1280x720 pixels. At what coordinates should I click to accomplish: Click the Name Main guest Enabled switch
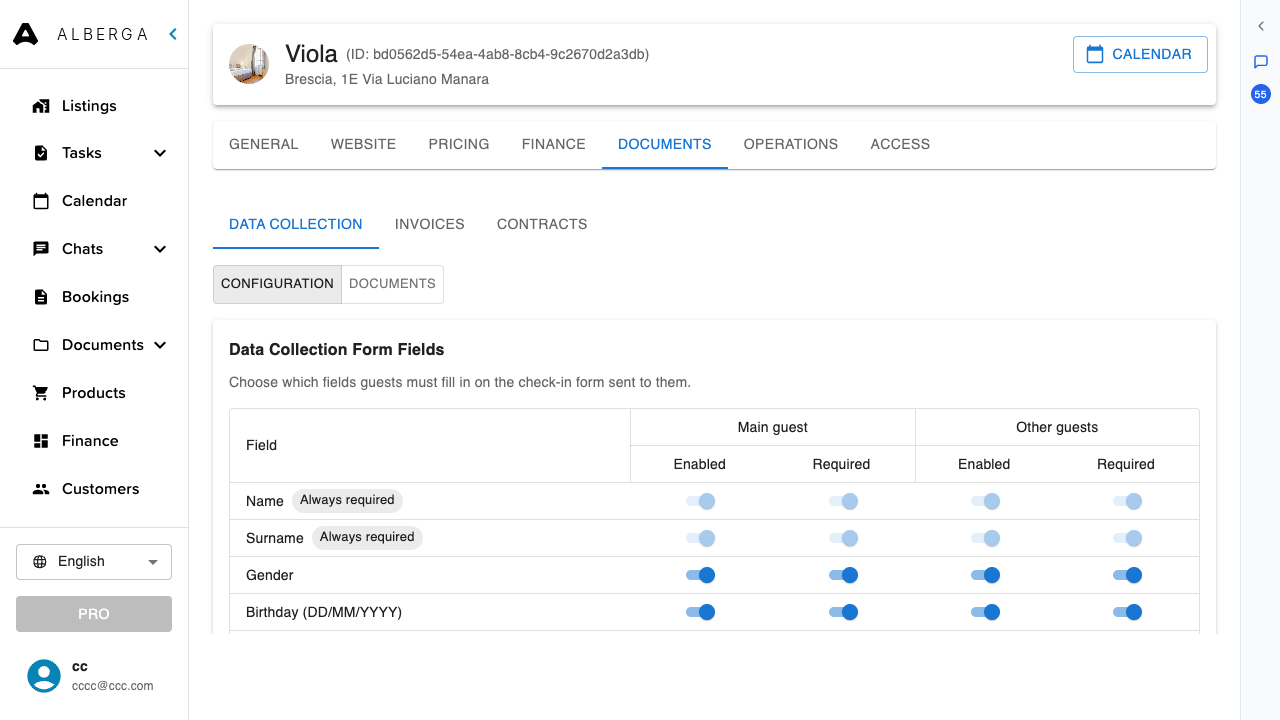700,501
